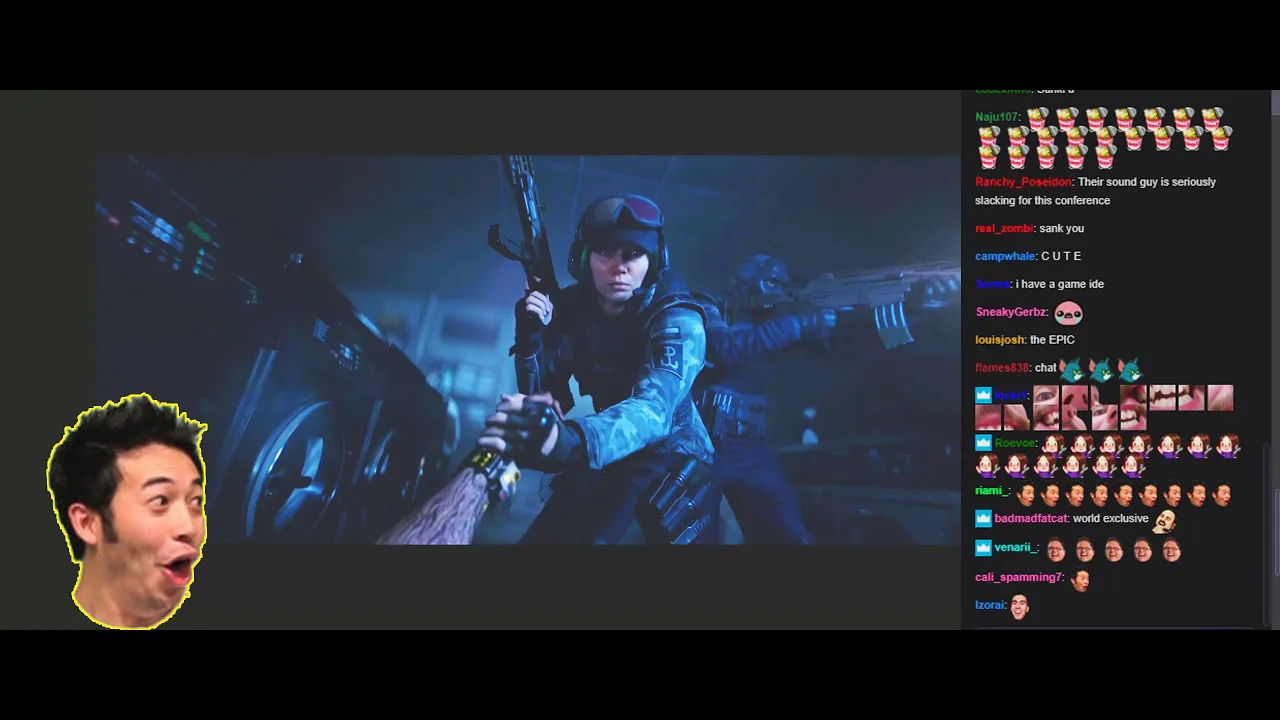Click flames838's username in chat
The image size is (1280, 720).
pyautogui.click(x=1002, y=368)
